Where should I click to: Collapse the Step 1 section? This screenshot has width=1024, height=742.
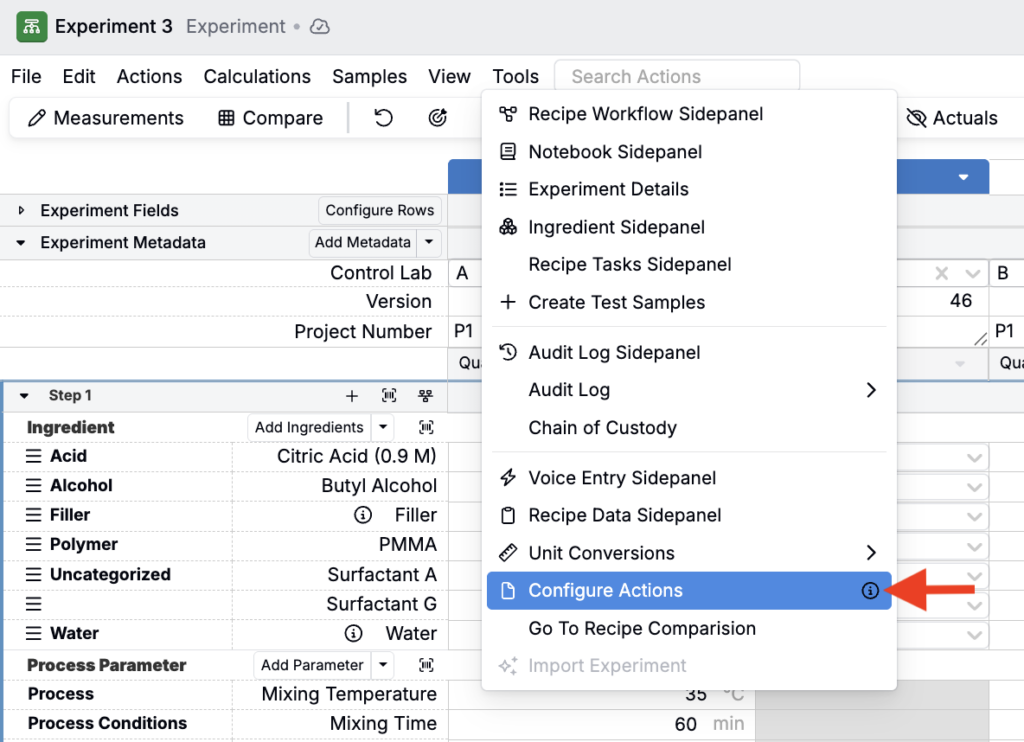(x=24, y=396)
